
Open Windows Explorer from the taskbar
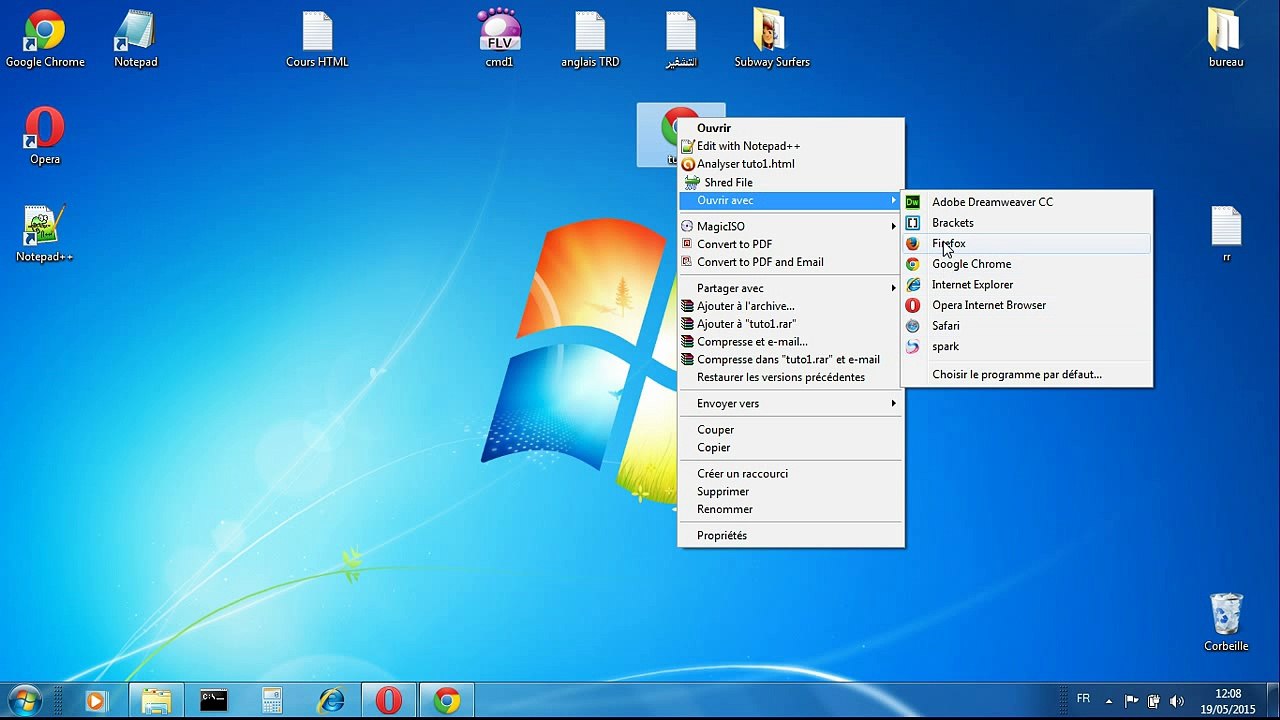(x=156, y=701)
